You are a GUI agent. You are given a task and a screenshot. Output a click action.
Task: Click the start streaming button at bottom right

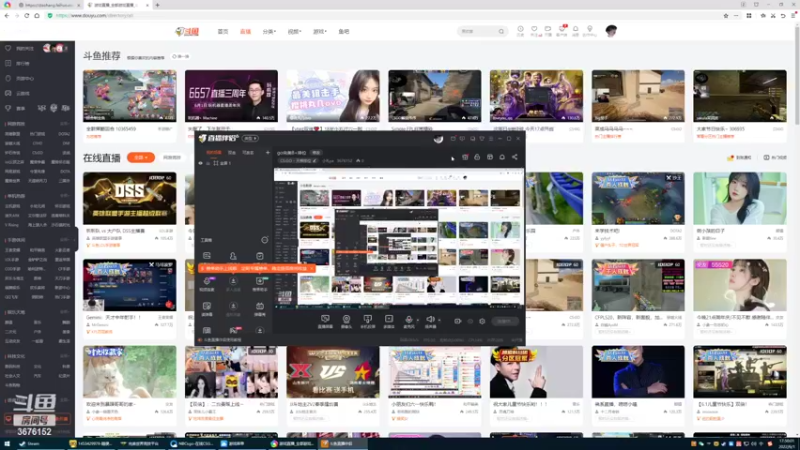pos(505,321)
